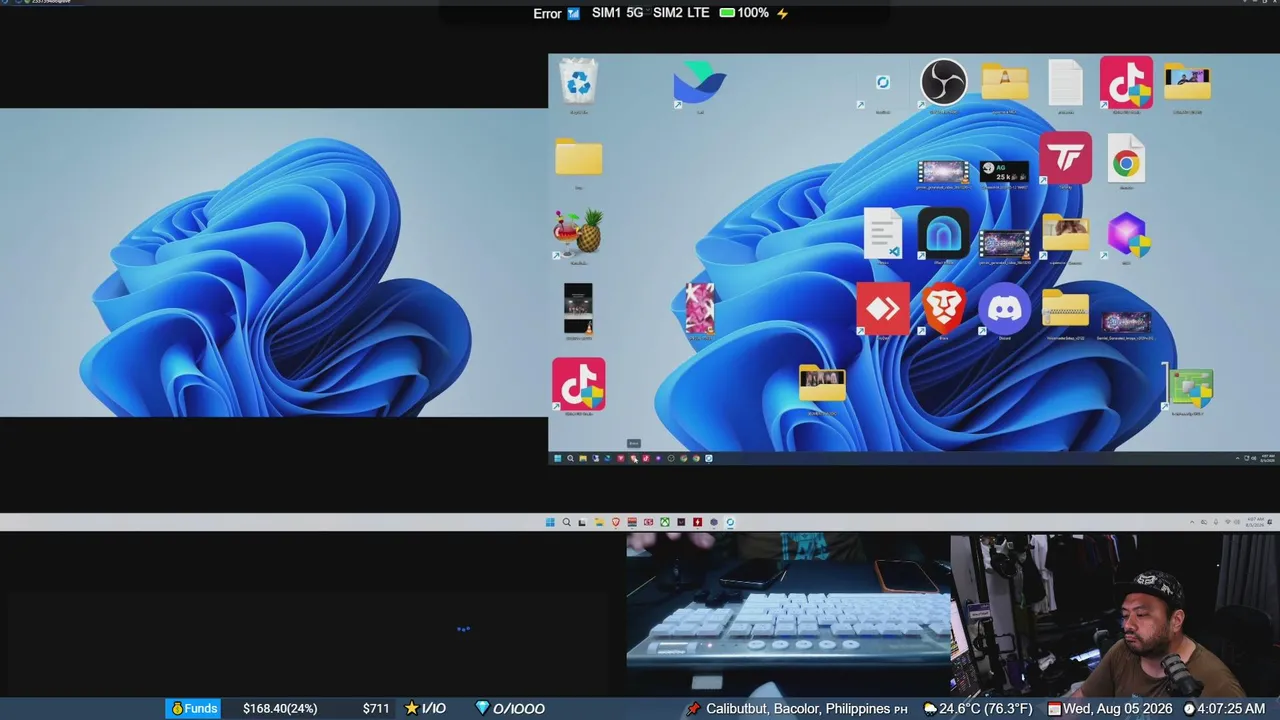The width and height of the screenshot is (1280, 720).
Task: Launch the green circuit-board app with shield badge
Action: (1189, 388)
